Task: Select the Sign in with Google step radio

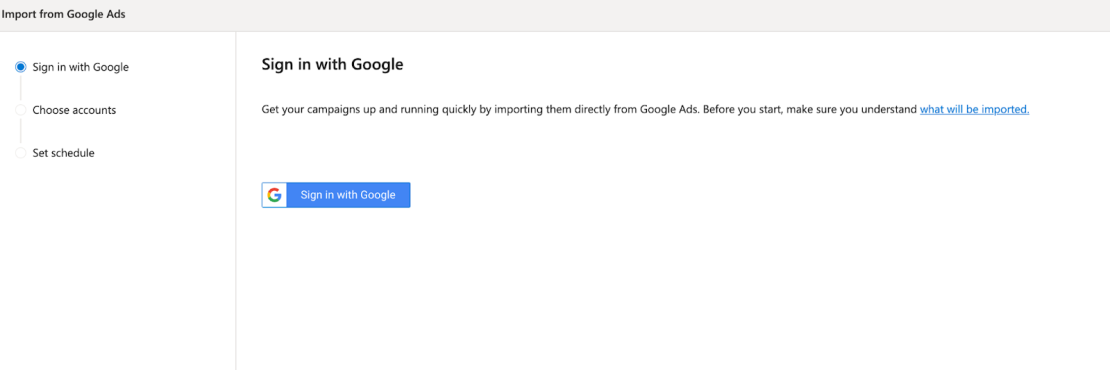Action: tap(21, 67)
